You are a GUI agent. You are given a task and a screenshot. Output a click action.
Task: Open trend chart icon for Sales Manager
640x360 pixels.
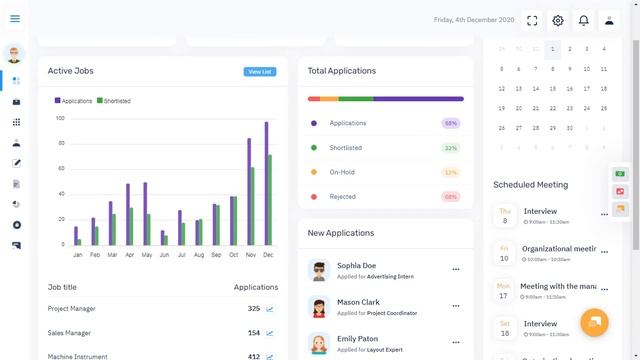pyautogui.click(x=270, y=333)
